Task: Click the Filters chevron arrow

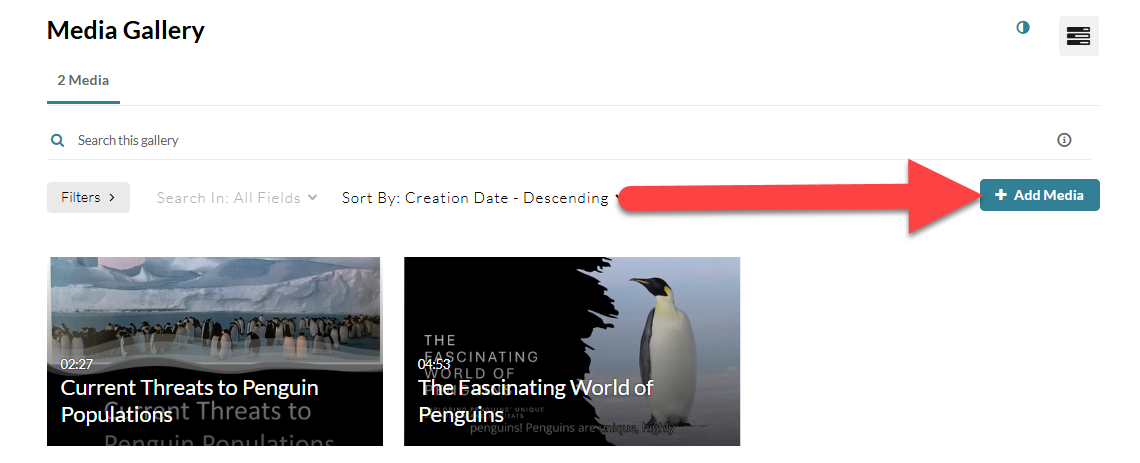Action: point(112,198)
